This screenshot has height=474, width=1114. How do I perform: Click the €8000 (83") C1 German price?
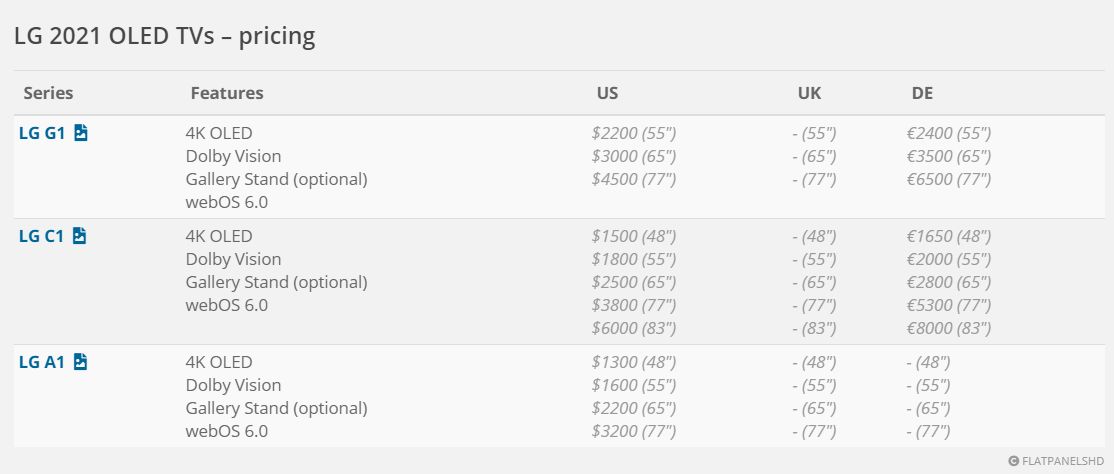948,328
